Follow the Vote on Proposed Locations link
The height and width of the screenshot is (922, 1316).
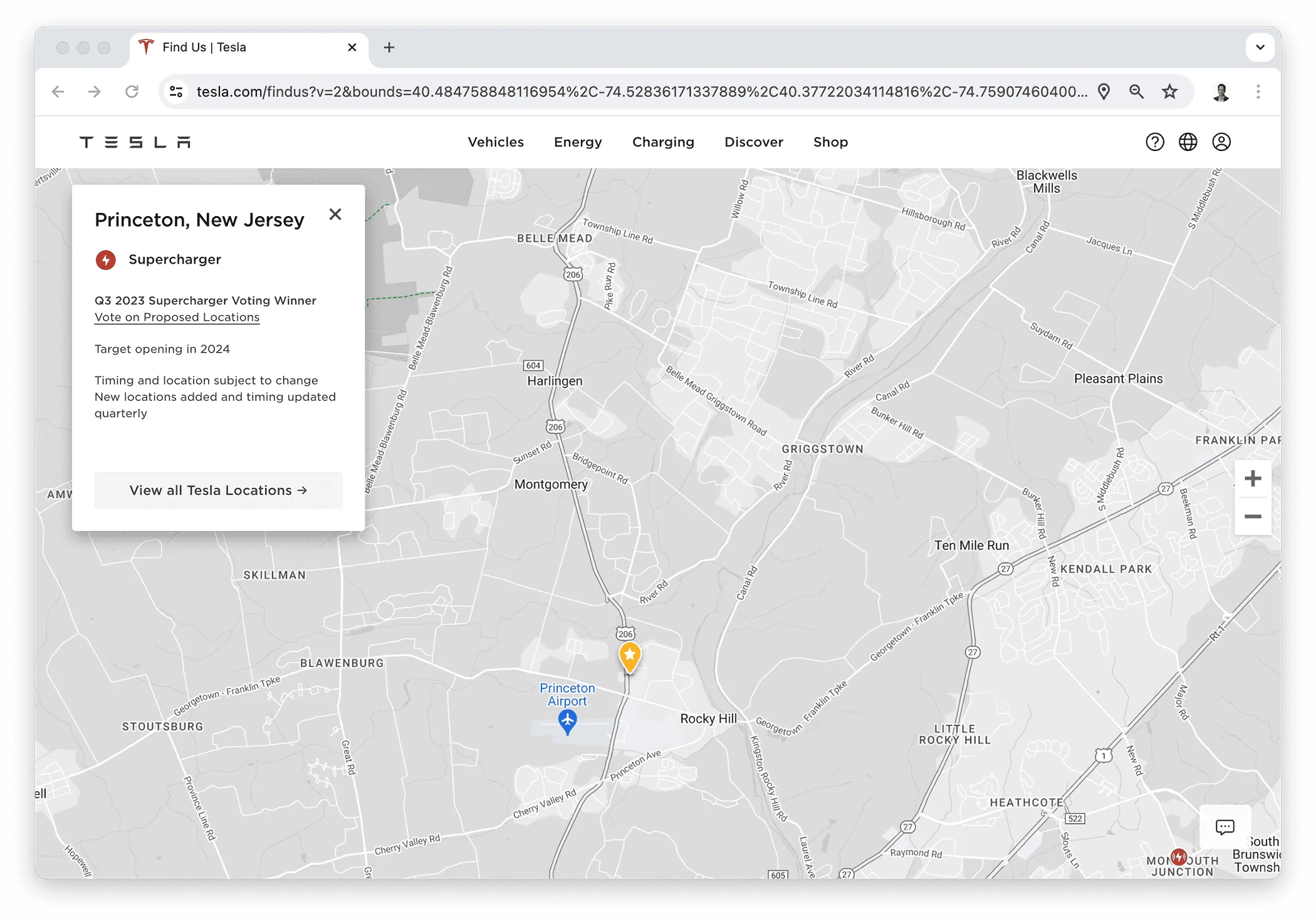[x=177, y=317]
